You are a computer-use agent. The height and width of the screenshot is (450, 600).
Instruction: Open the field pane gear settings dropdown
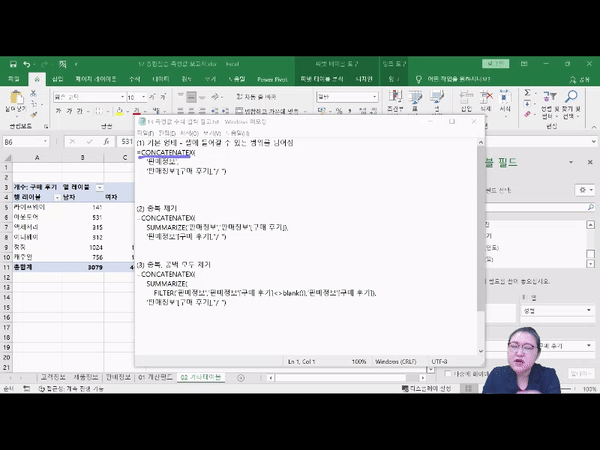pyautogui.click(x=584, y=189)
